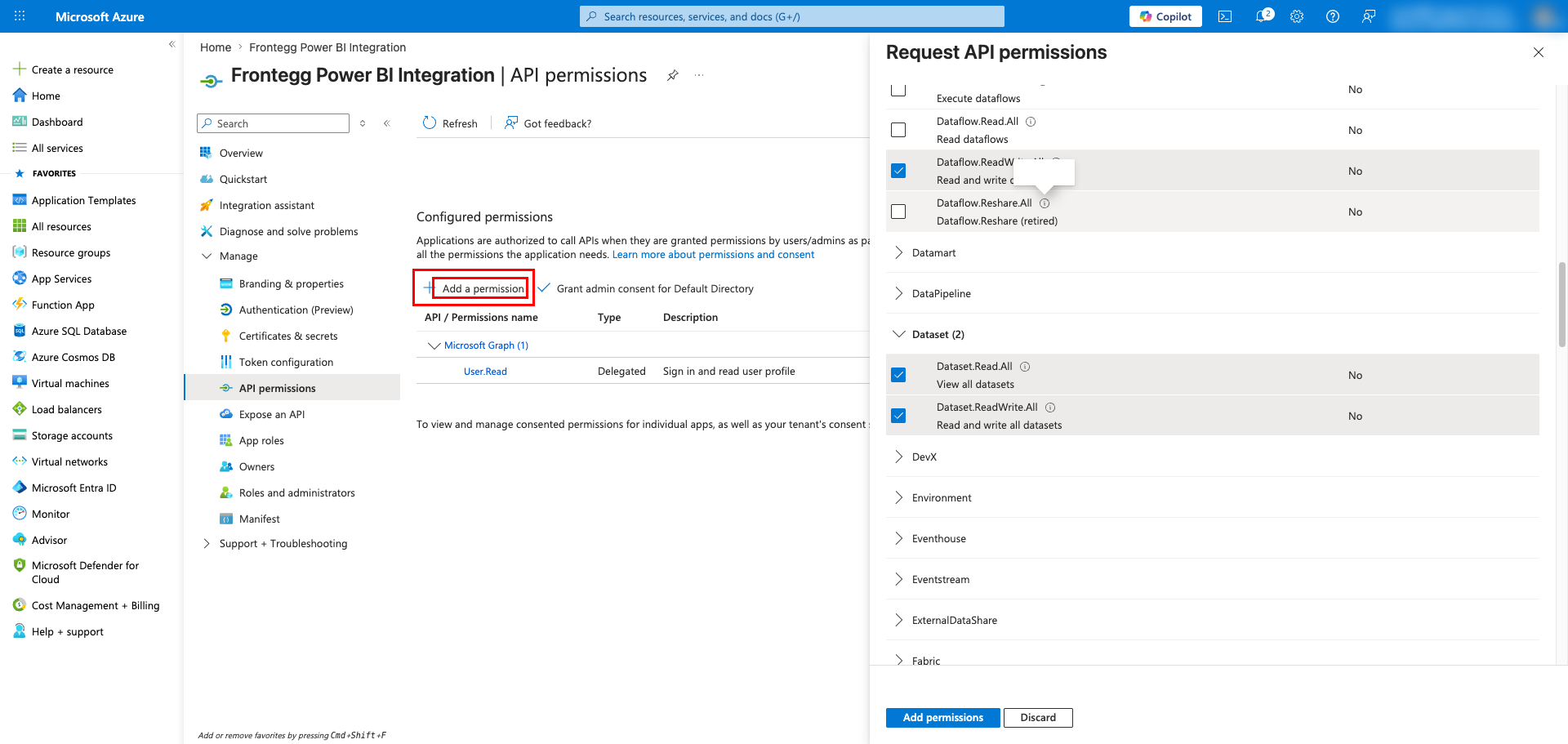Open the User.Read permission link
The height and width of the screenshot is (744, 1568).
[x=485, y=372]
